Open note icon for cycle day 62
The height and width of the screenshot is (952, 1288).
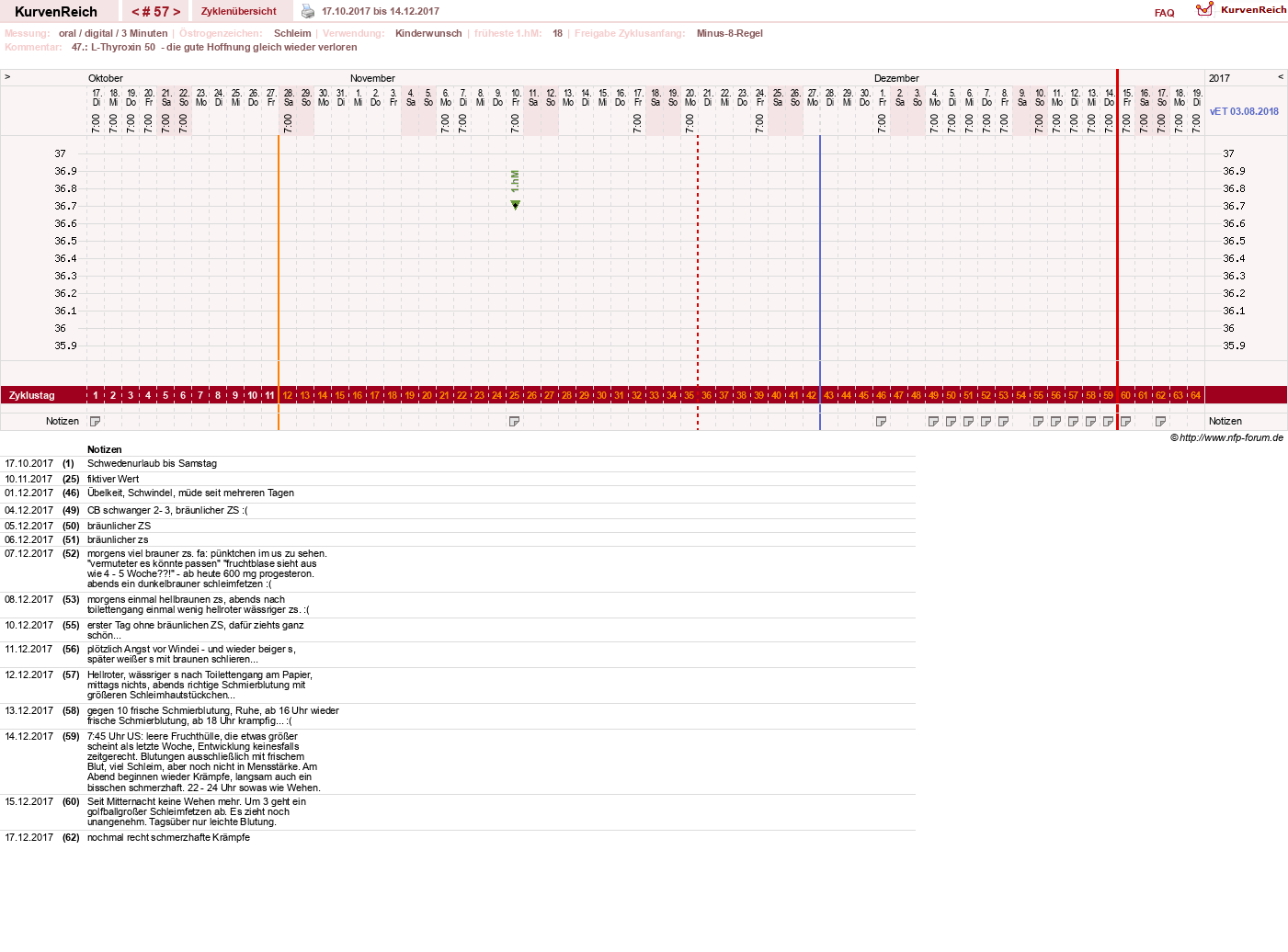pyautogui.click(x=1161, y=422)
